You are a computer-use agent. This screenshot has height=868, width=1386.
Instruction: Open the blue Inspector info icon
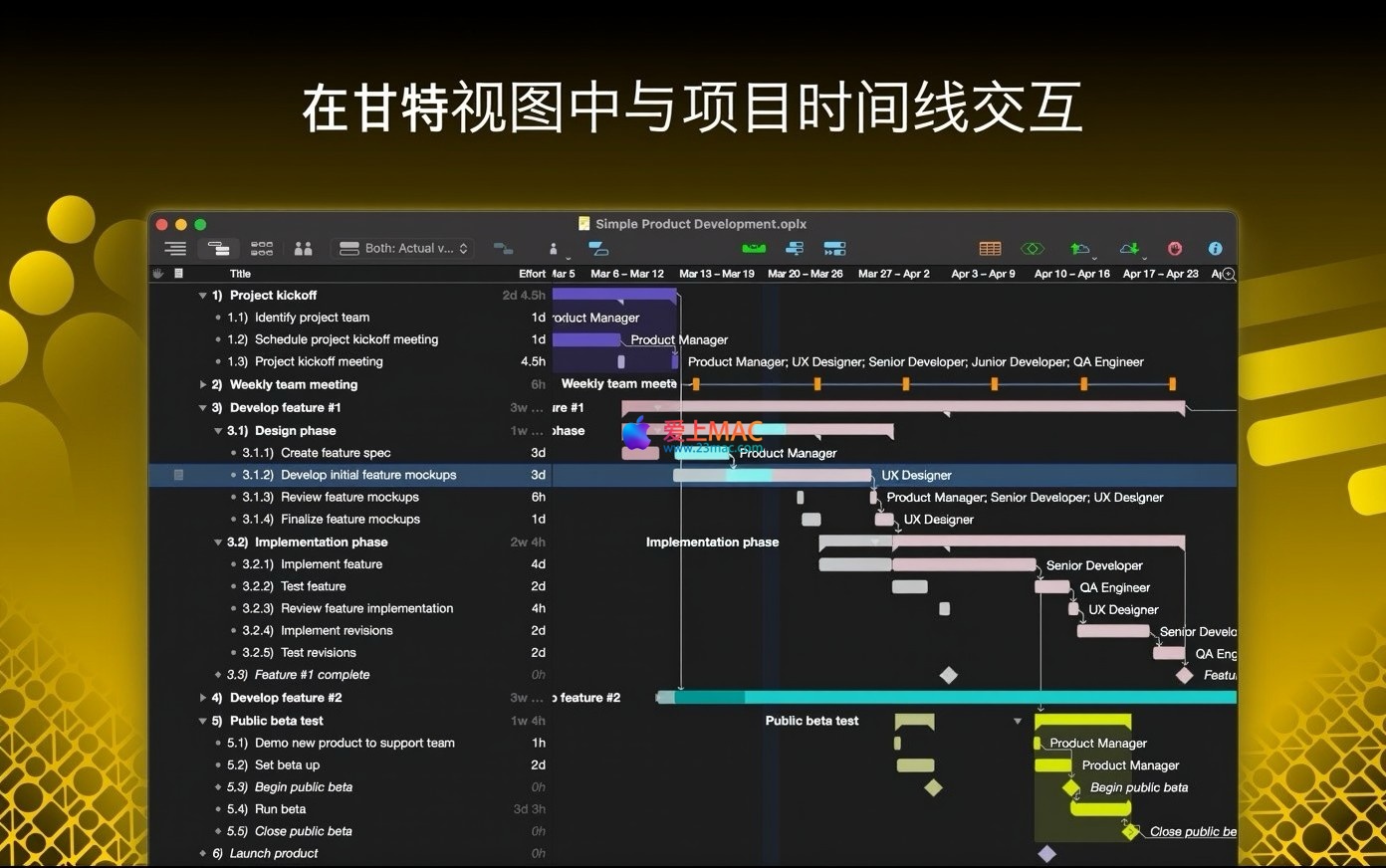1215,249
